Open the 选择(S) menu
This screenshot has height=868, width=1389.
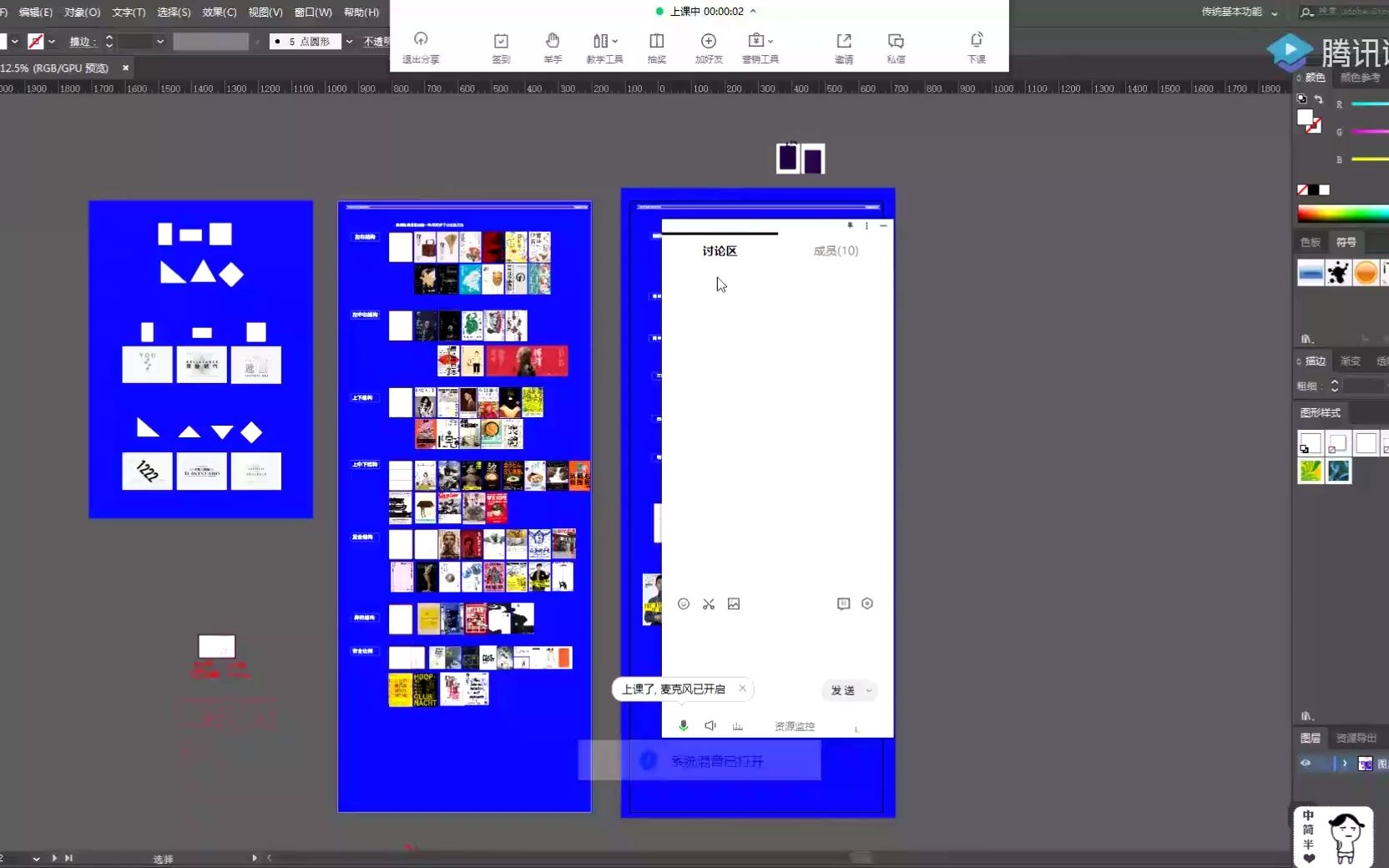click(174, 12)
